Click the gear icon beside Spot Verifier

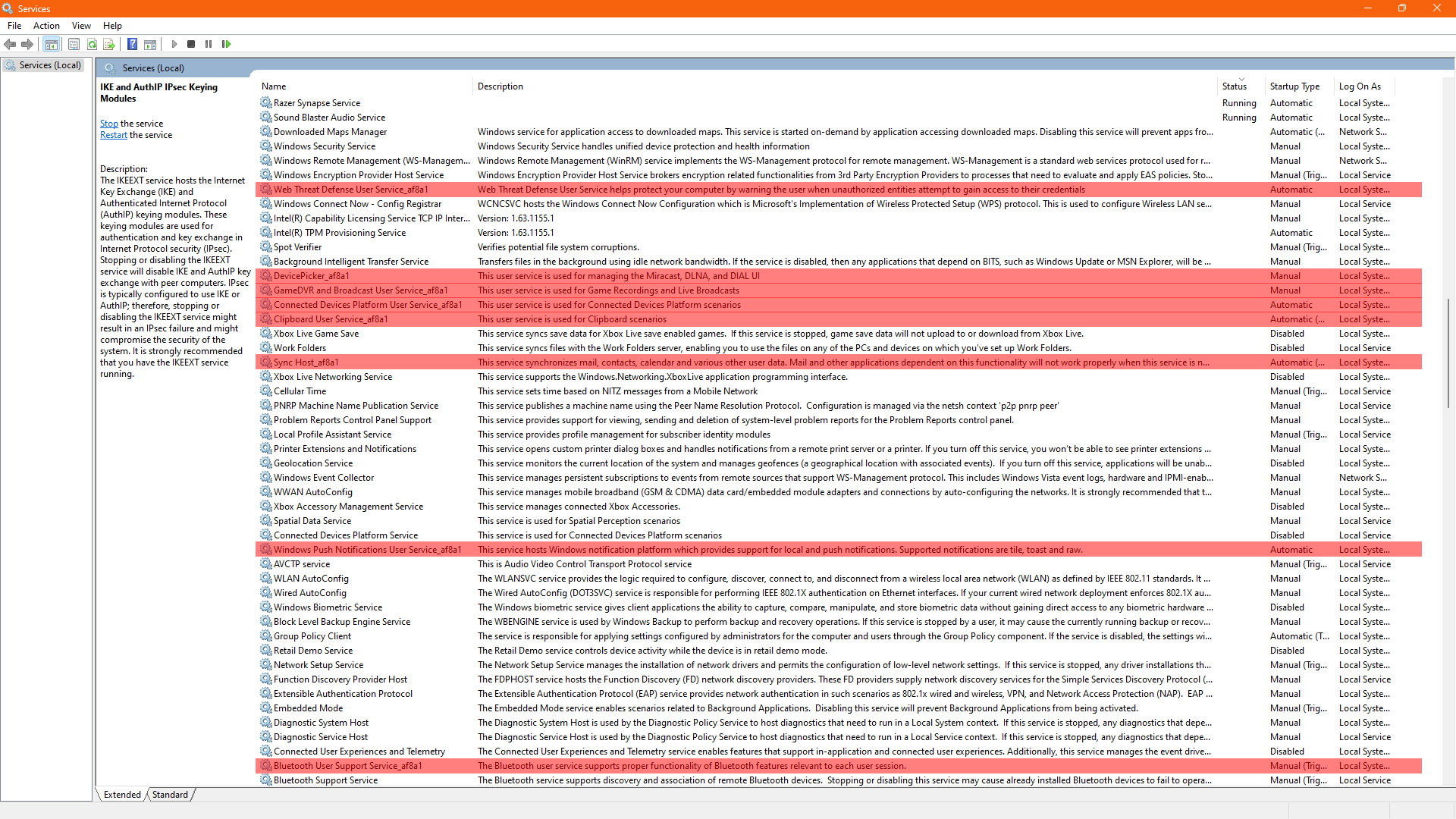(x=266, y=246)
